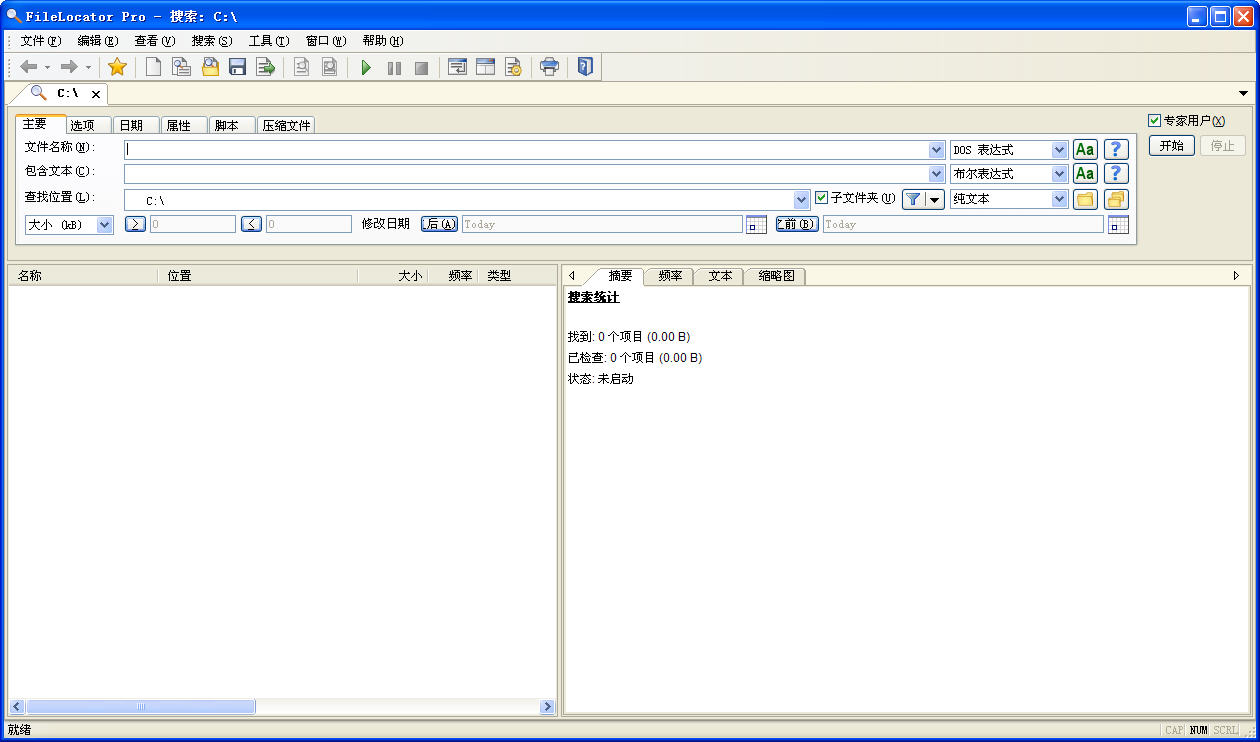Open the tab list dropdown arrow at right
Screen dimensions: 1260x742
1244,93
